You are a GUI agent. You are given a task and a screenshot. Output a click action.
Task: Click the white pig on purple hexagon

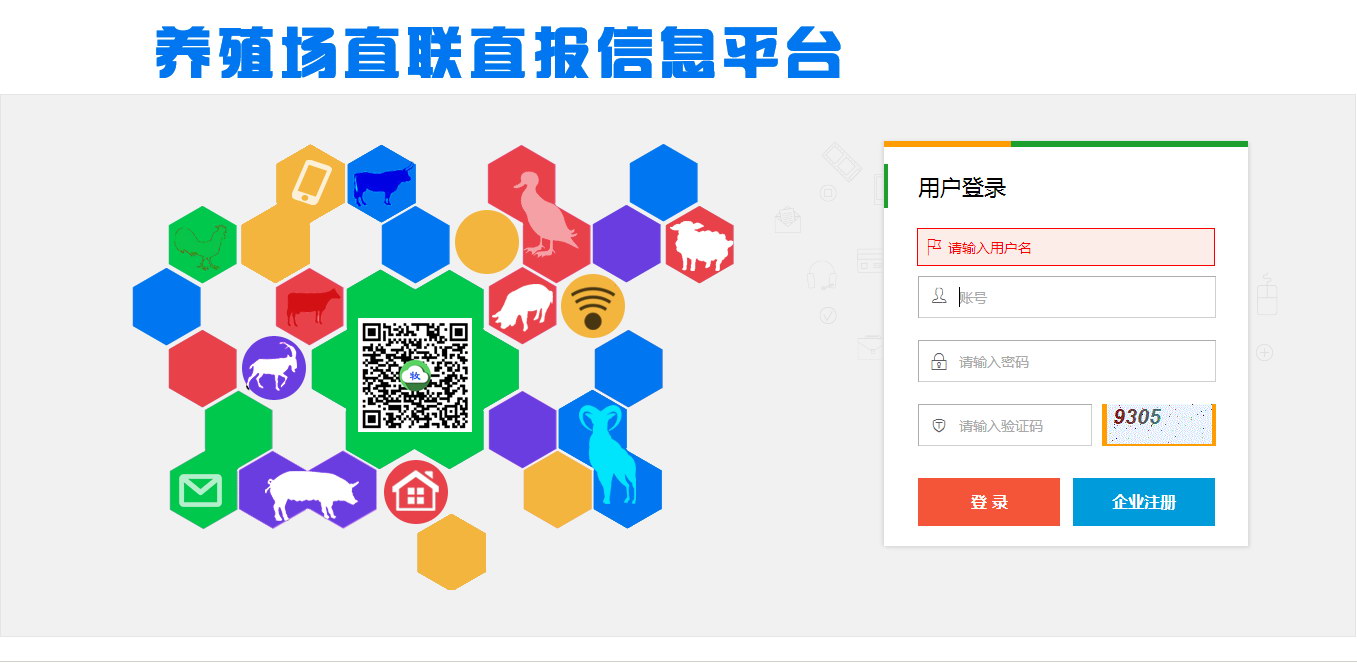(x=312, y=493)
